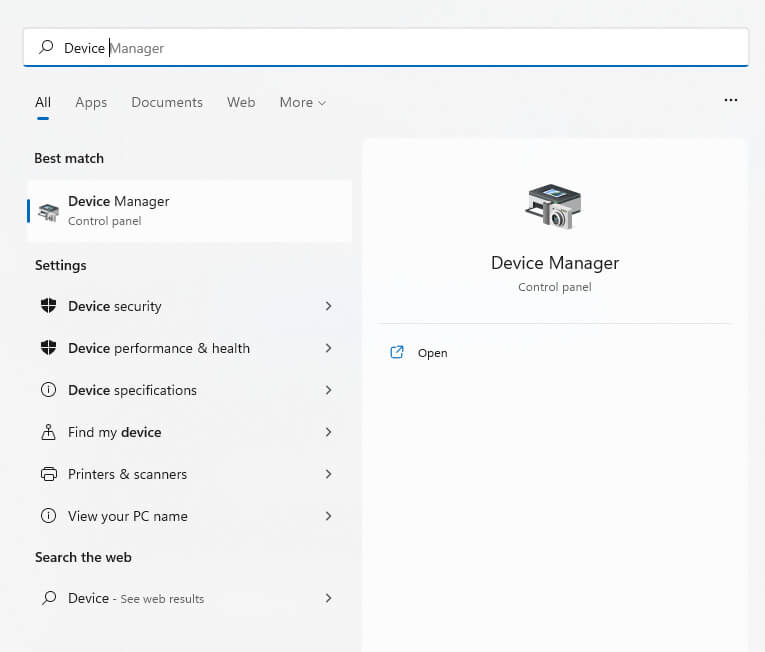Open the three-dot options menu

[731, 100]
